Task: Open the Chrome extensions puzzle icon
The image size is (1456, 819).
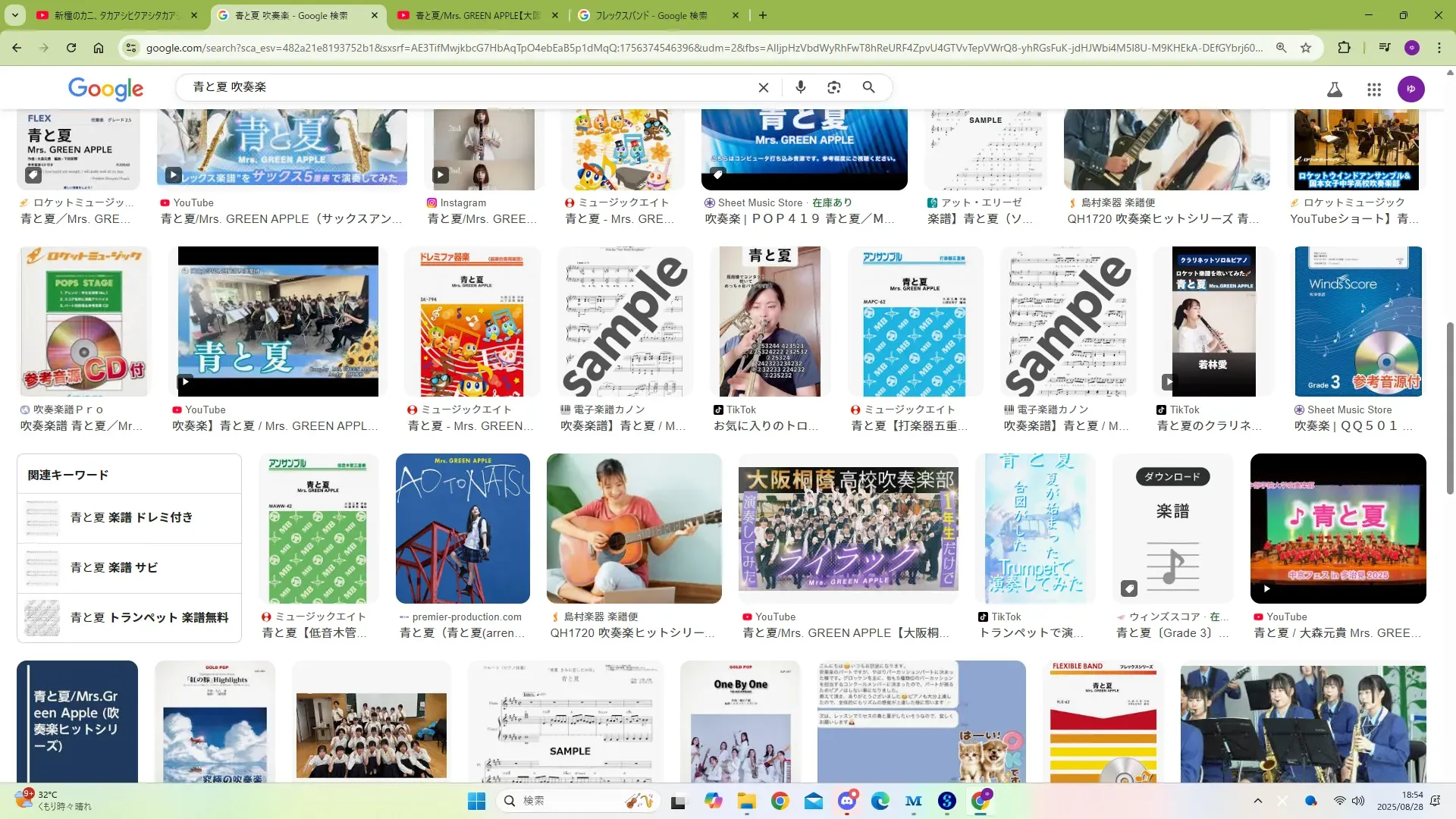Action: pos(1344,48)
